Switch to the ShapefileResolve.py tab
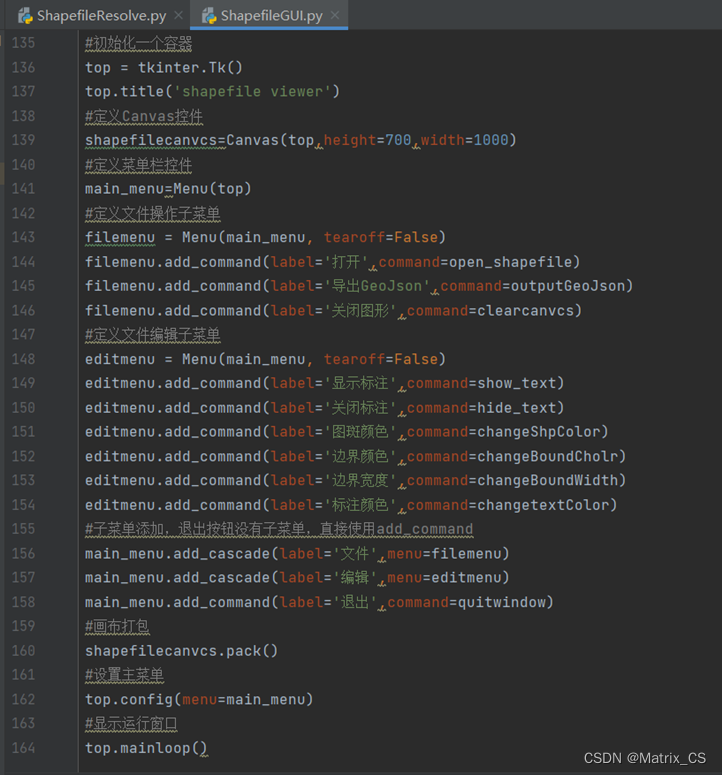 101,16
